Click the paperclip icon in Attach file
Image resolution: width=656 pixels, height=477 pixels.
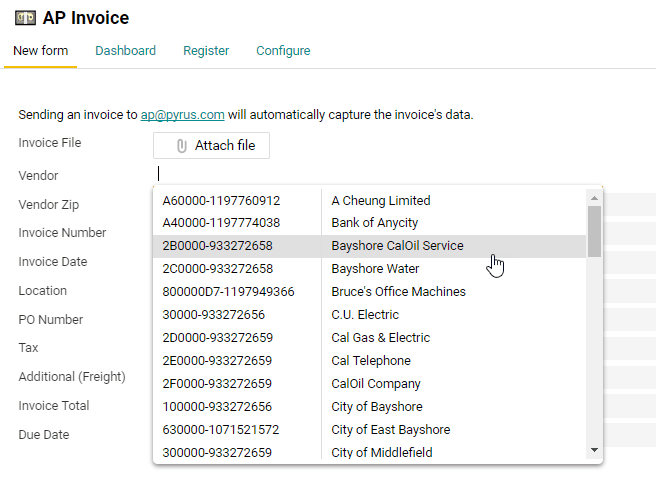click(181, 146)
